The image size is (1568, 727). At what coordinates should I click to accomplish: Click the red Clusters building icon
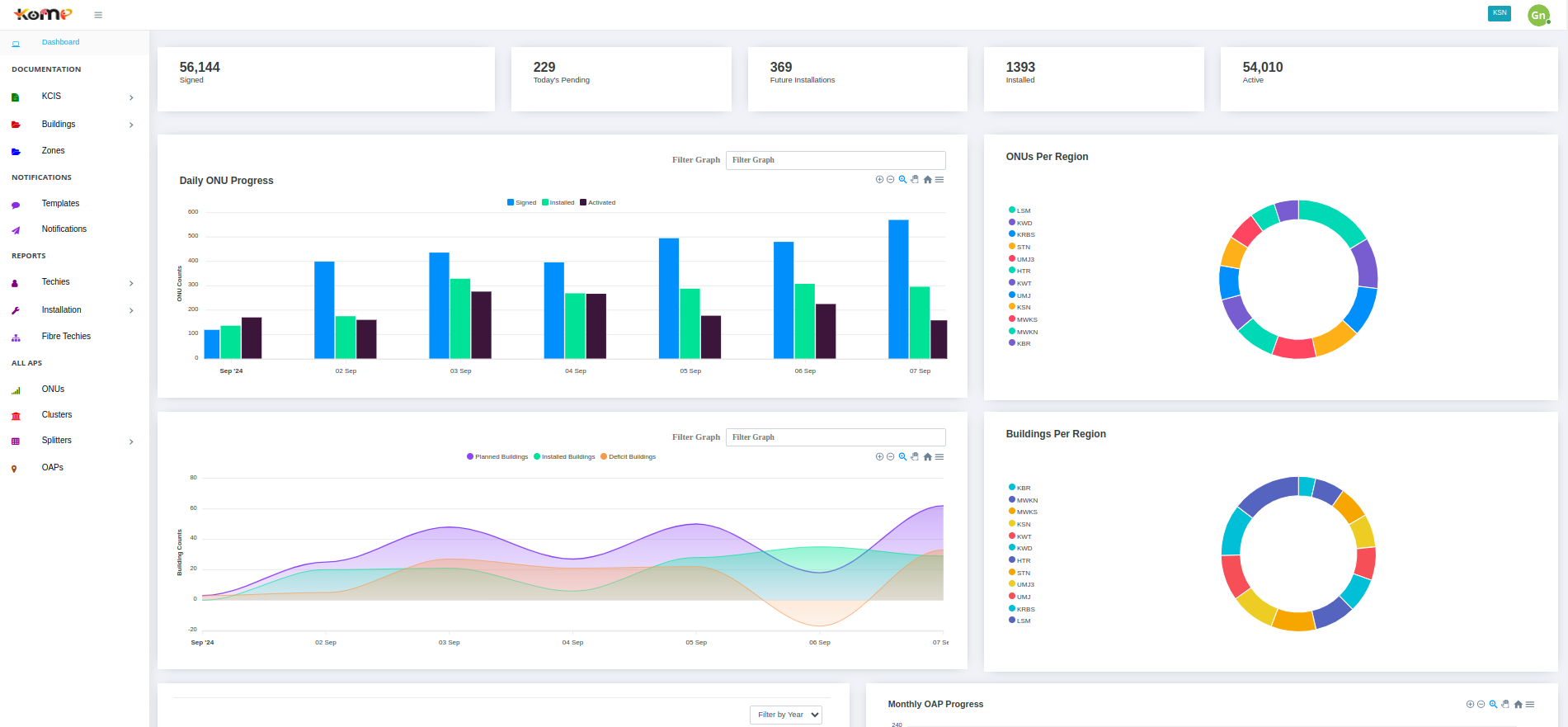click(15, 416)
